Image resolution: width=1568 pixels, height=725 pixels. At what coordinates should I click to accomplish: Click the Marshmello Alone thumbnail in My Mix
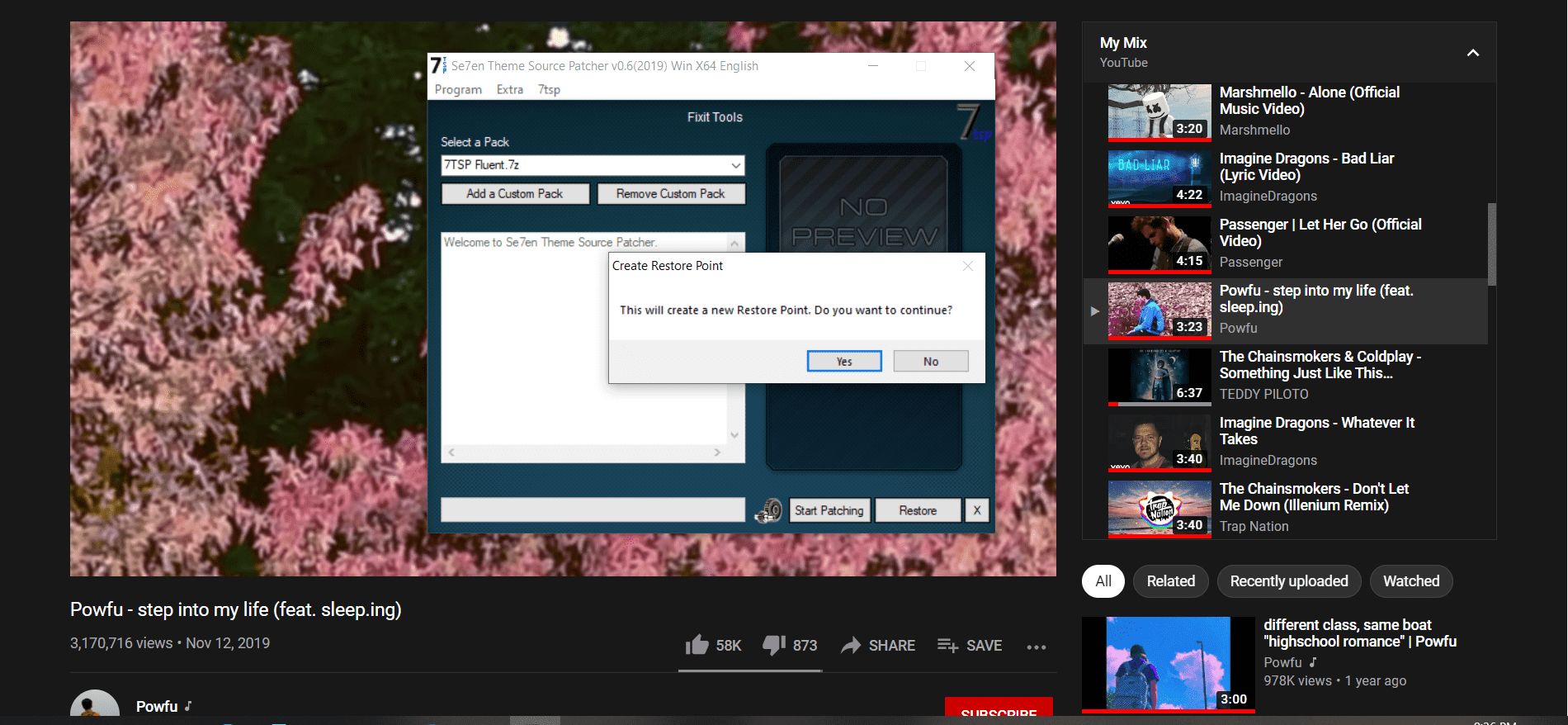click(x=1159, y=112)
